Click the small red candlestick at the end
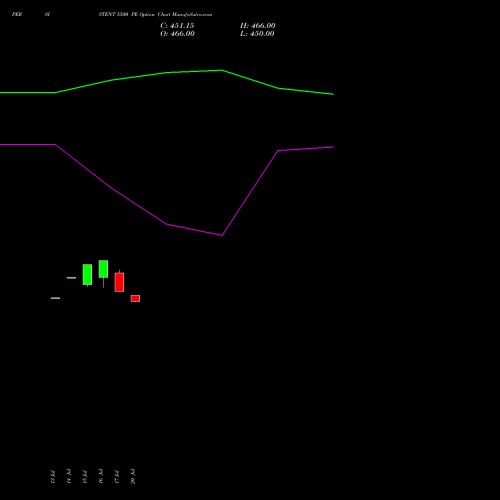The width and height of the screenshot is (500, 500). [135, 298]
